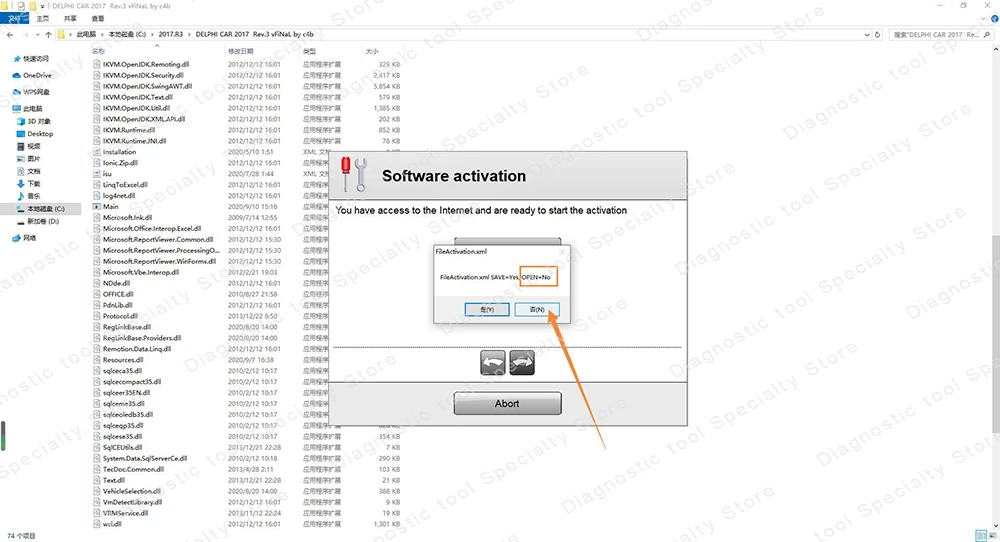Click the Abort button
Screen dimensions: 1000x542
507,404
